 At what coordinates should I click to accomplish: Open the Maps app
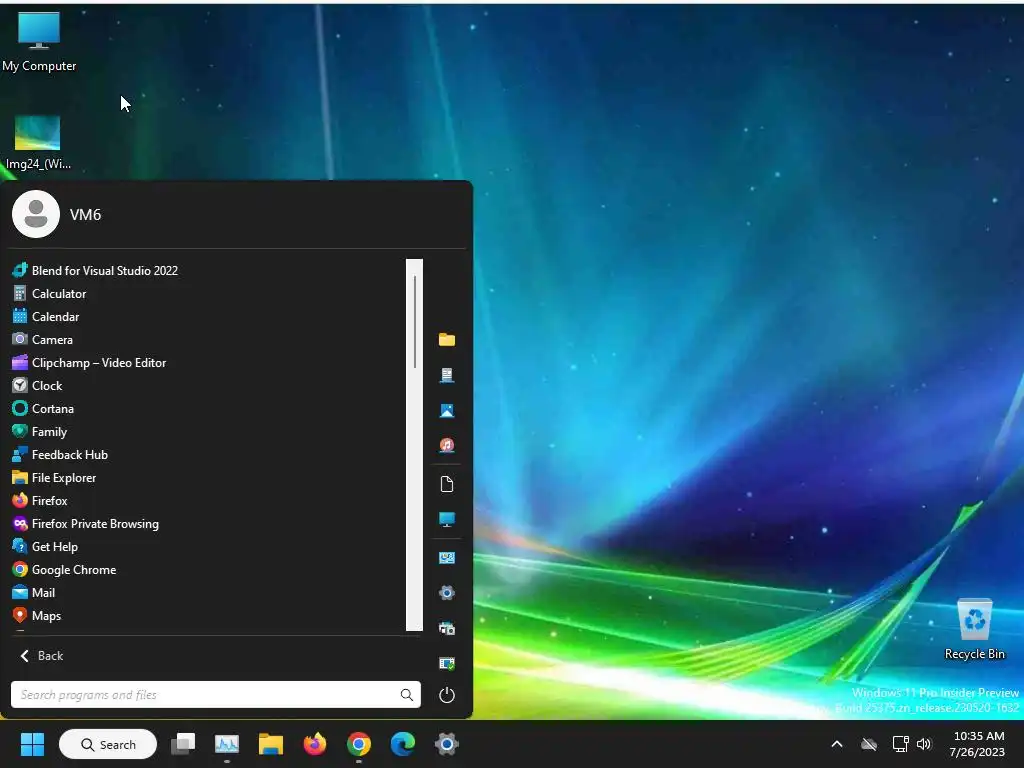pyautogui.click(x=37, y=616)
